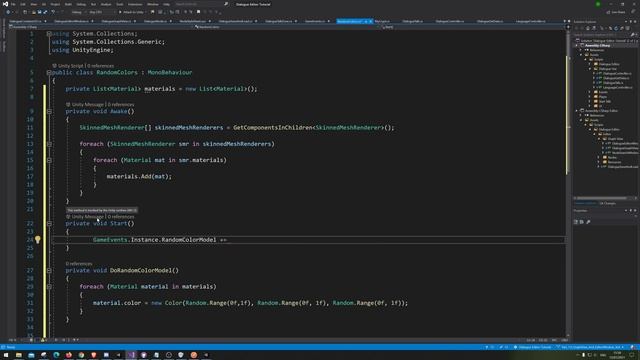The image size is (640, 360).
Task: Select LanguageController.cs in Solution Explorer
Action: (617, 87)
